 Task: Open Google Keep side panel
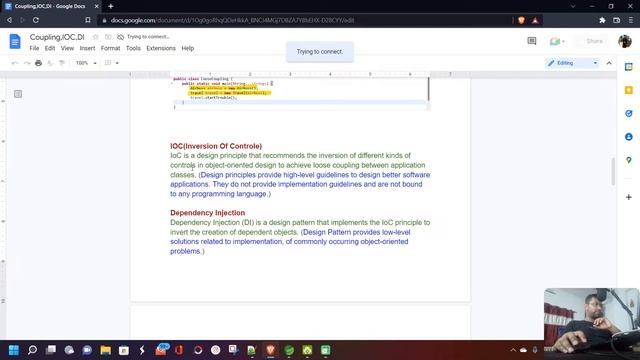click(x=629, y=90)
